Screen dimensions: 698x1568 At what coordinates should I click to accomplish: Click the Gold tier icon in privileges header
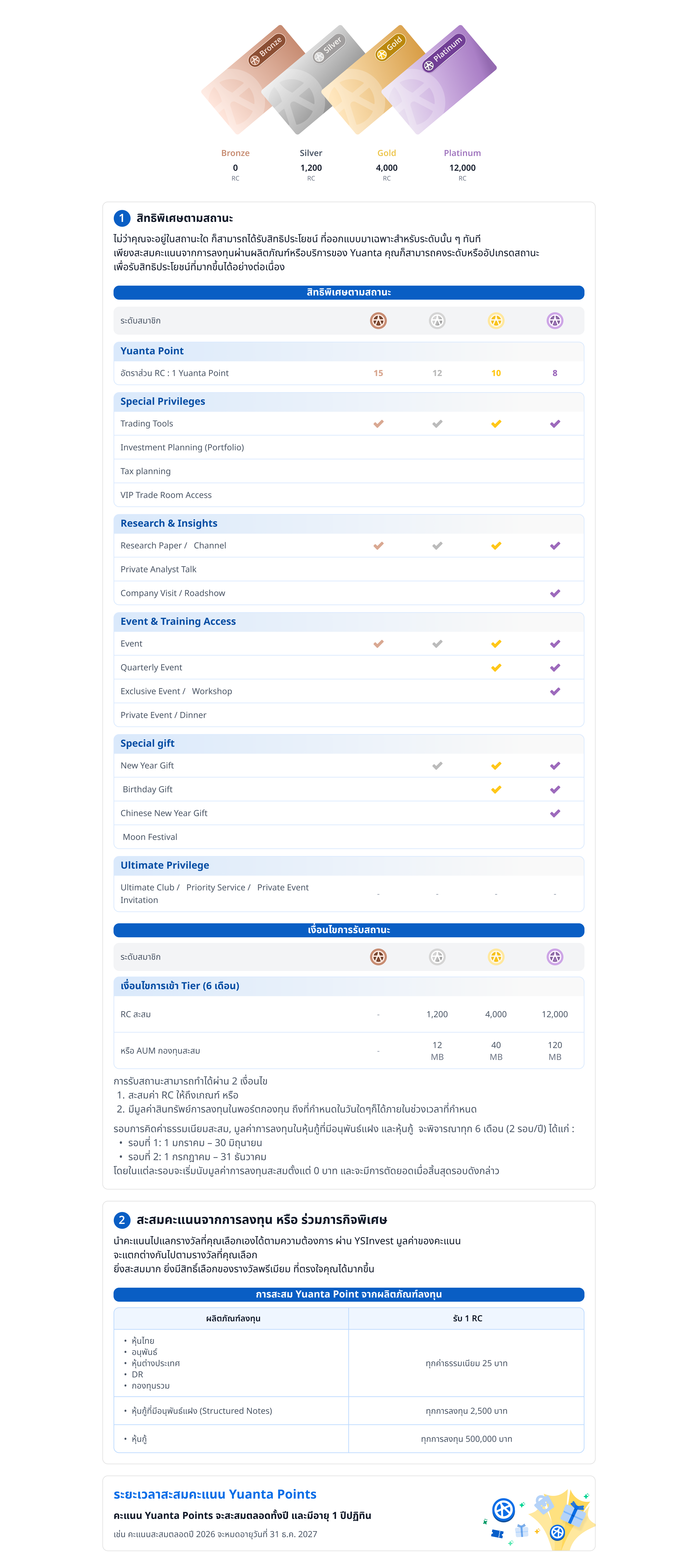496,321
